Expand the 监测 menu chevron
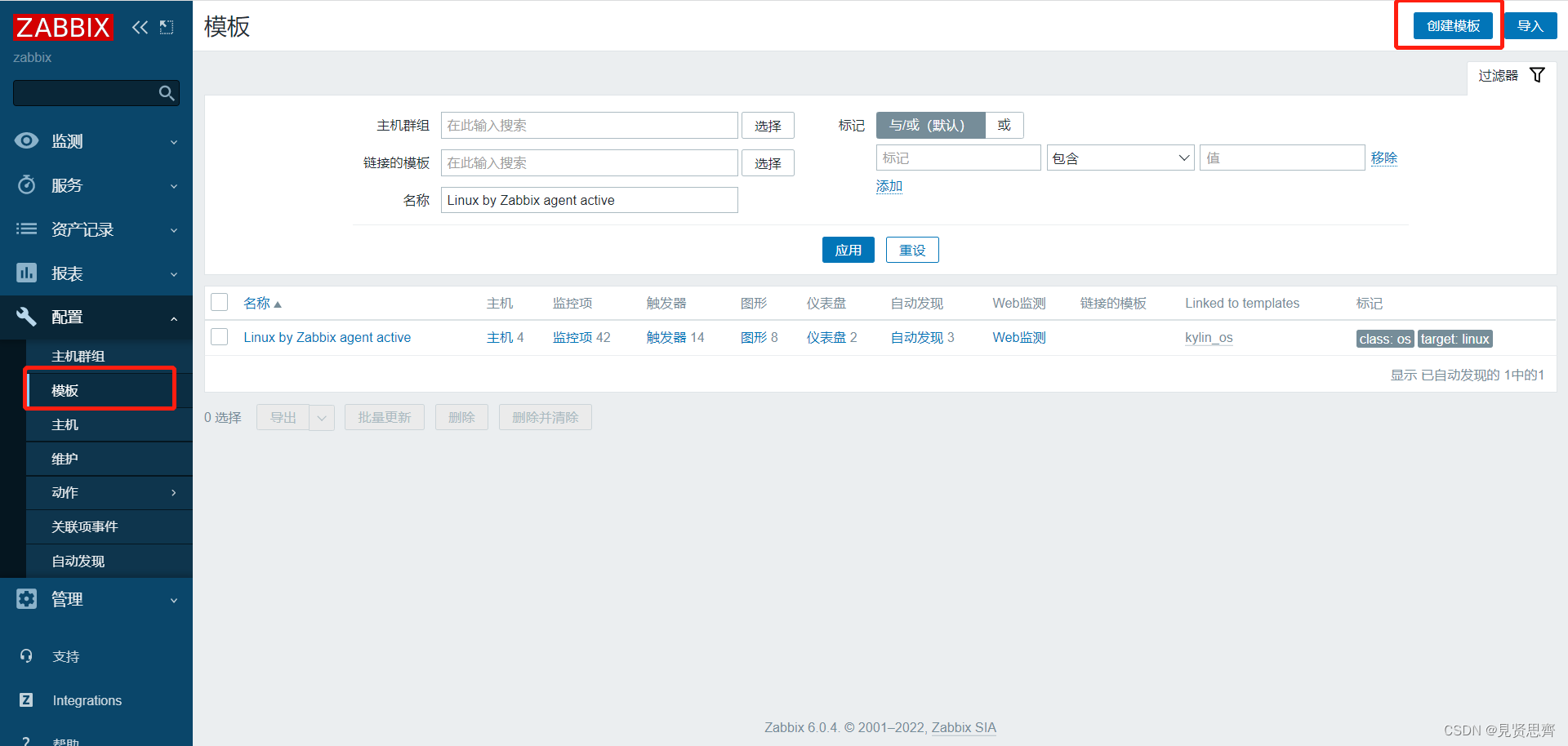 tap(174, 142)
